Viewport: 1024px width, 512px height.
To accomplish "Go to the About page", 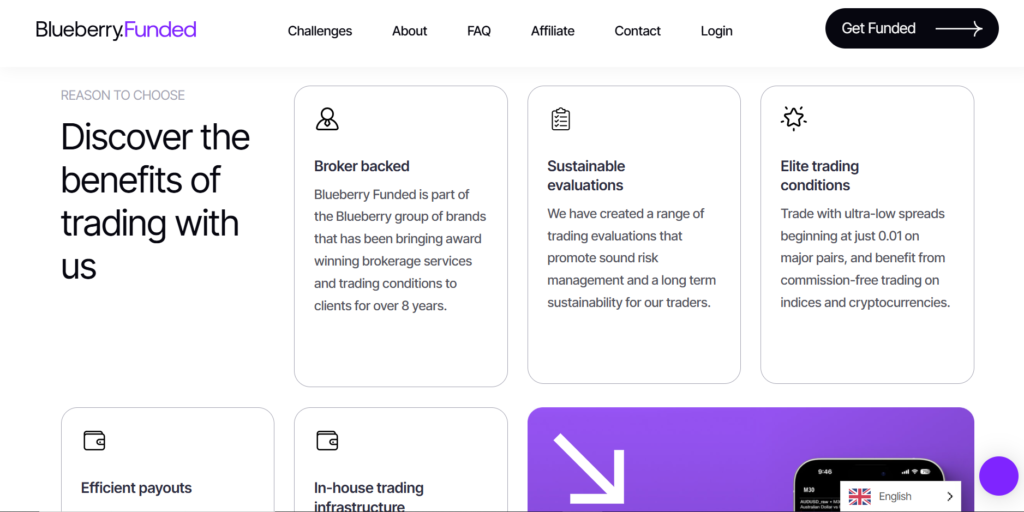I will pyautogui.click(x=409, y=31).
